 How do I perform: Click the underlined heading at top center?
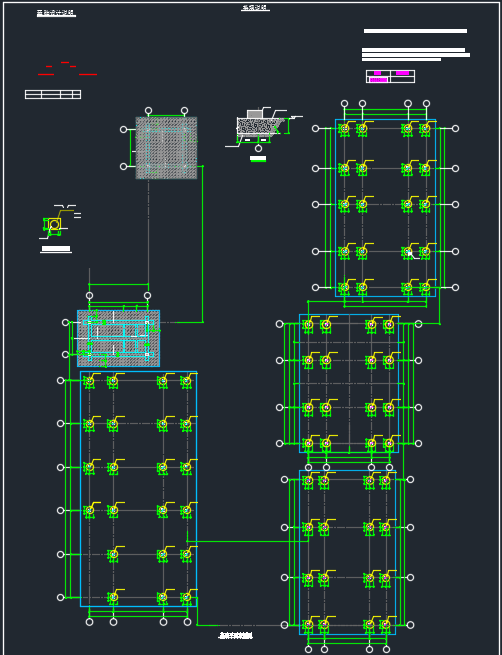[255, 8]
